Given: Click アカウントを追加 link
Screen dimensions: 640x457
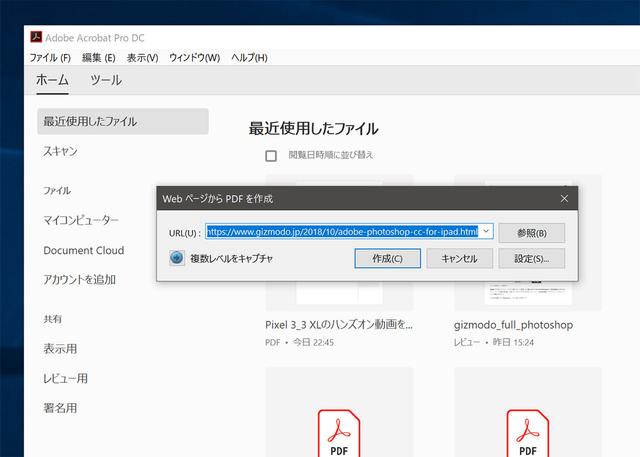Looking at the screenshot, I should click(80, 280).
